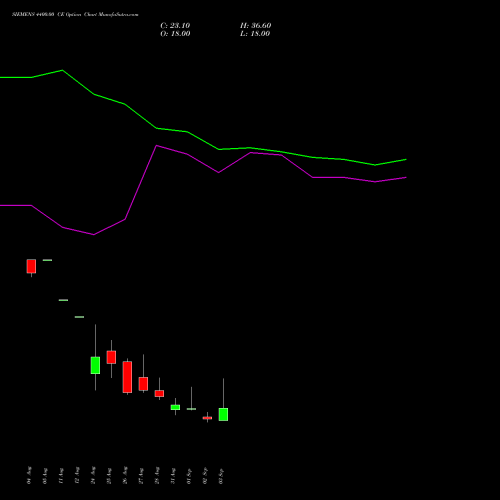Click the 01 Sep date axis label
Image resolution: width=500 pixels, height=500 pixels.
(189, 476)
